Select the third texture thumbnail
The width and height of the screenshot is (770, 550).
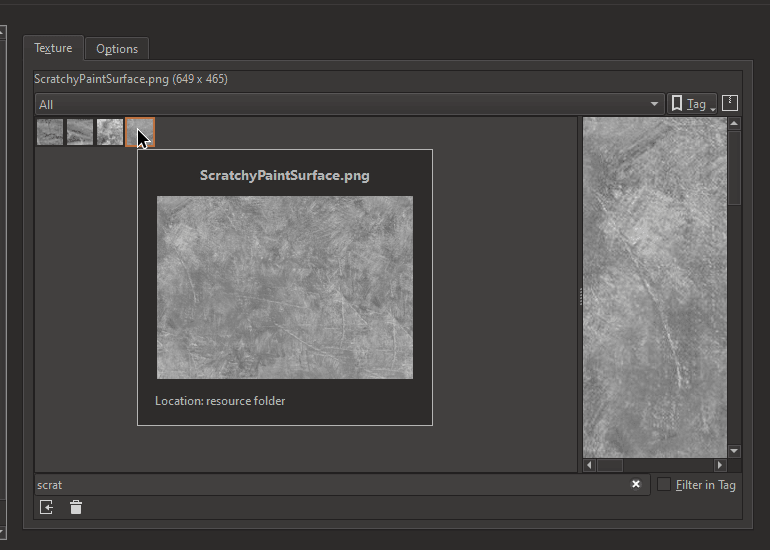coord(110,132)
